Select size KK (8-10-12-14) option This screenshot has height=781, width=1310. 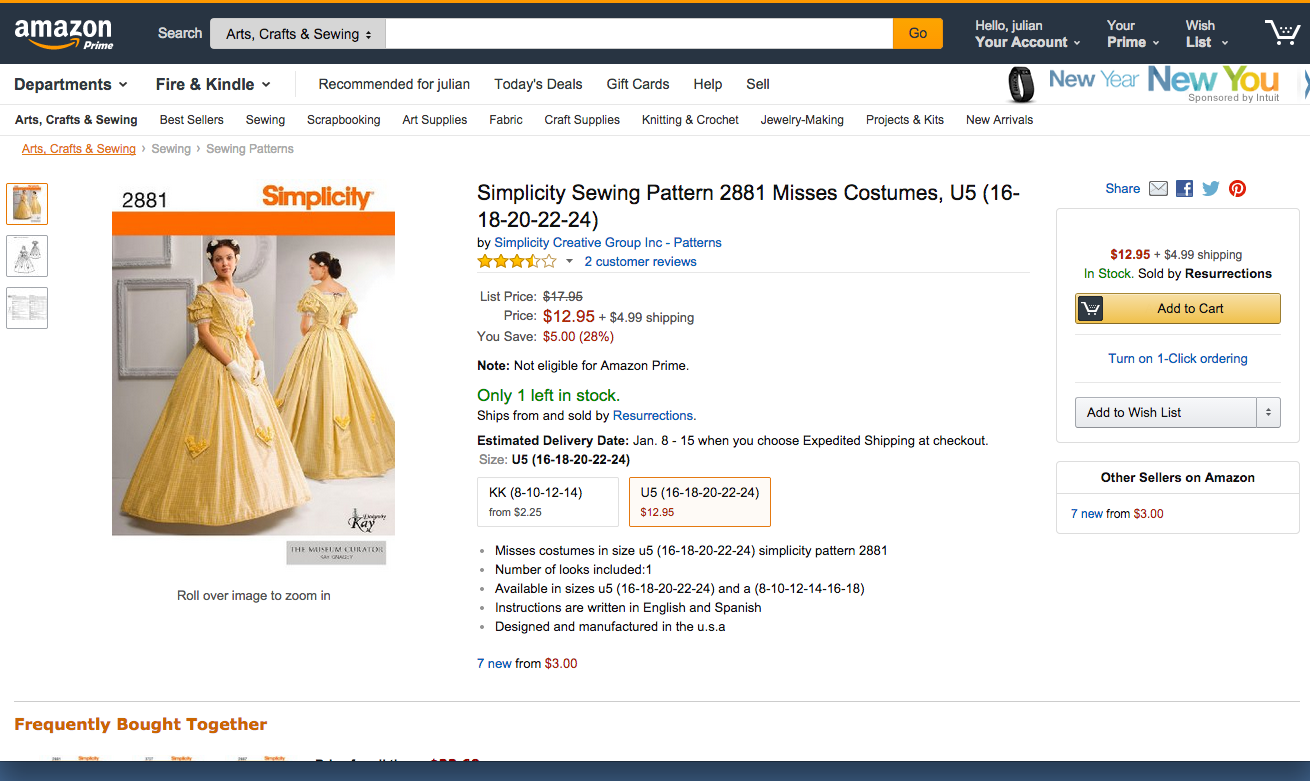(548, 501)
